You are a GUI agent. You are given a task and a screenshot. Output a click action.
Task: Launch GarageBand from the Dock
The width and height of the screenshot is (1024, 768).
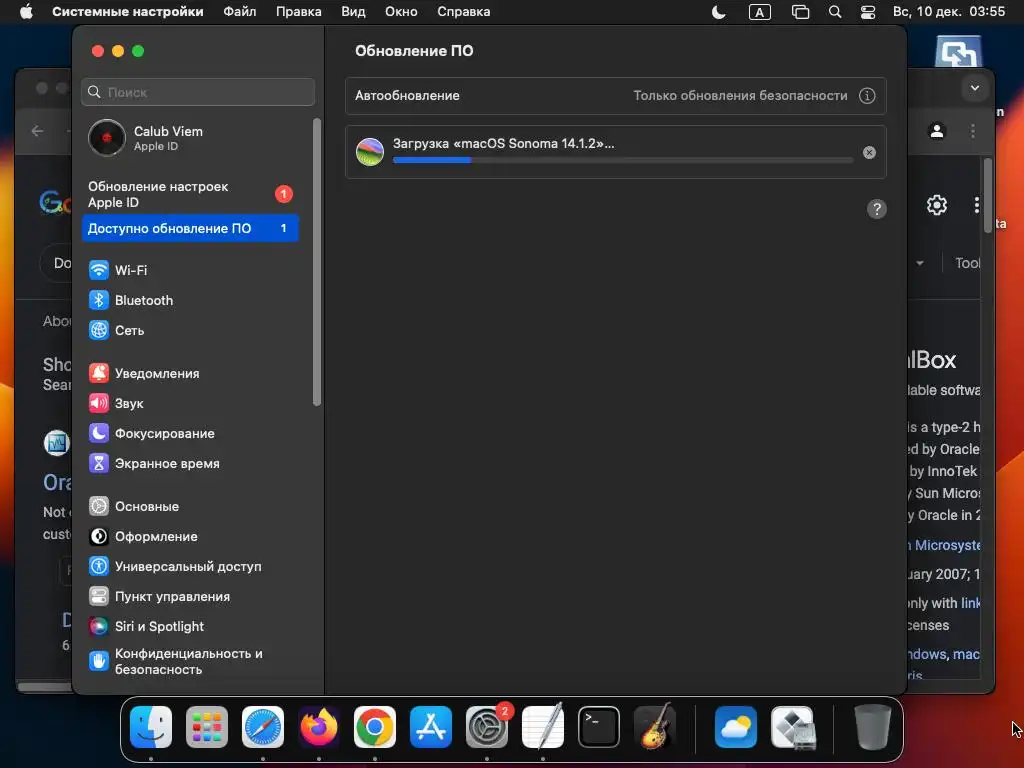coord(655,726)
